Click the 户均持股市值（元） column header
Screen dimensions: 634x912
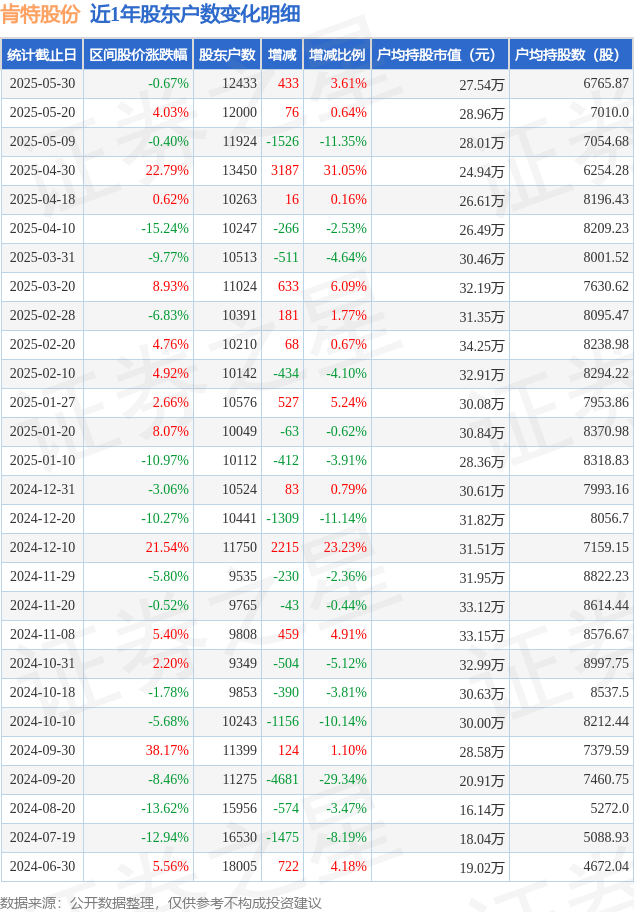(440, 55)
